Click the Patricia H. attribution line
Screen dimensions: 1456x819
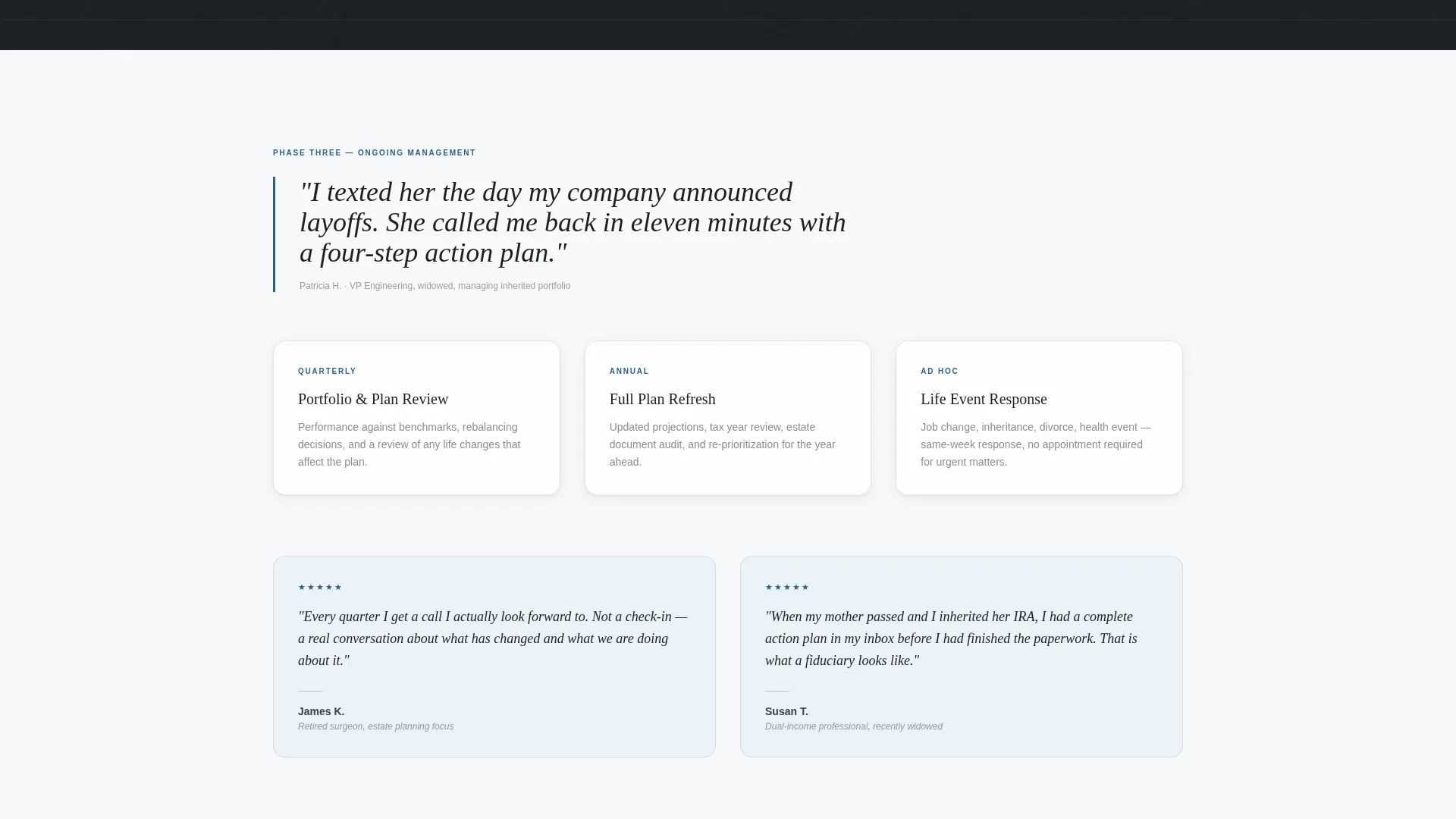pos(435,286)
